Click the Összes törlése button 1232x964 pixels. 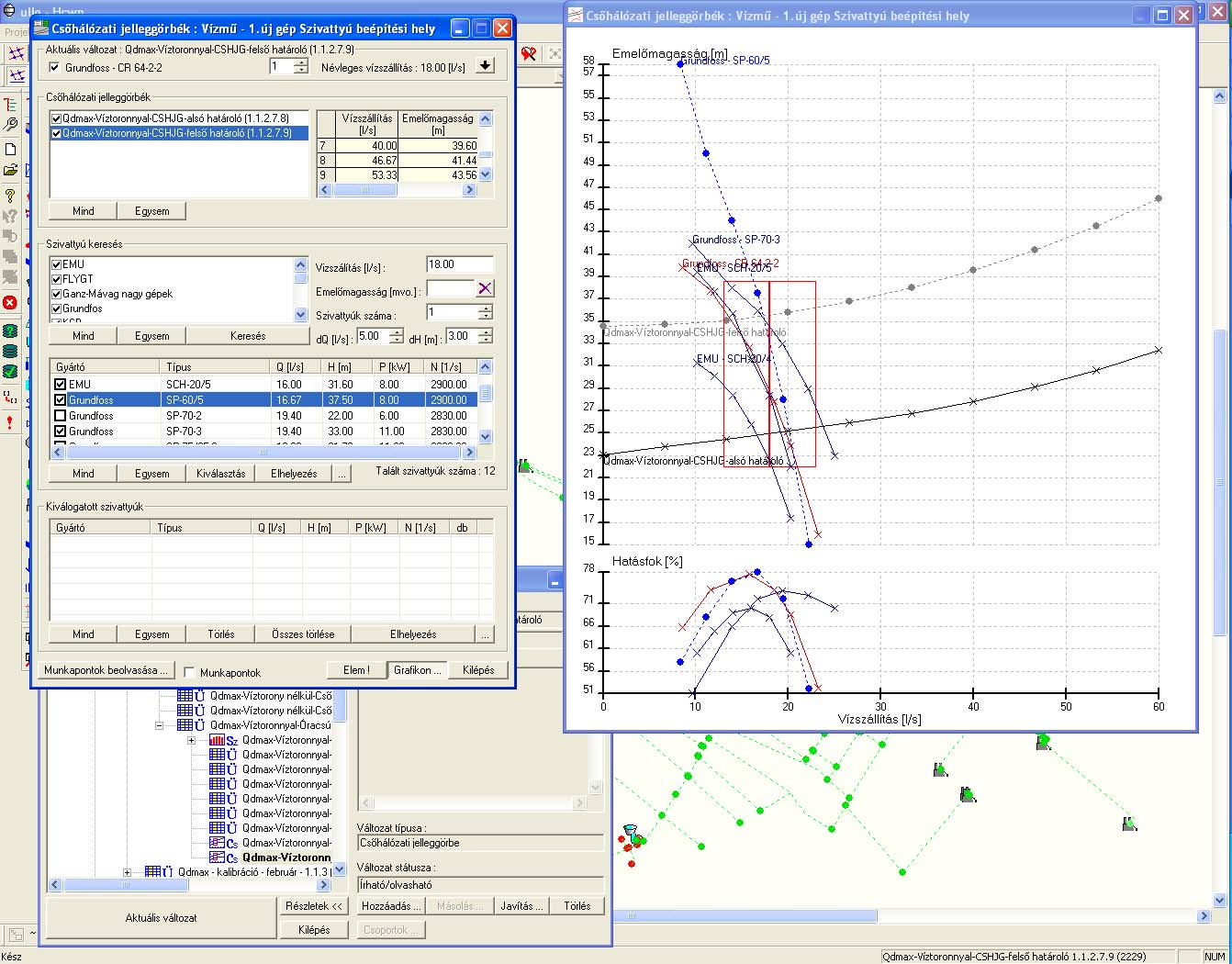click(303, 634)
